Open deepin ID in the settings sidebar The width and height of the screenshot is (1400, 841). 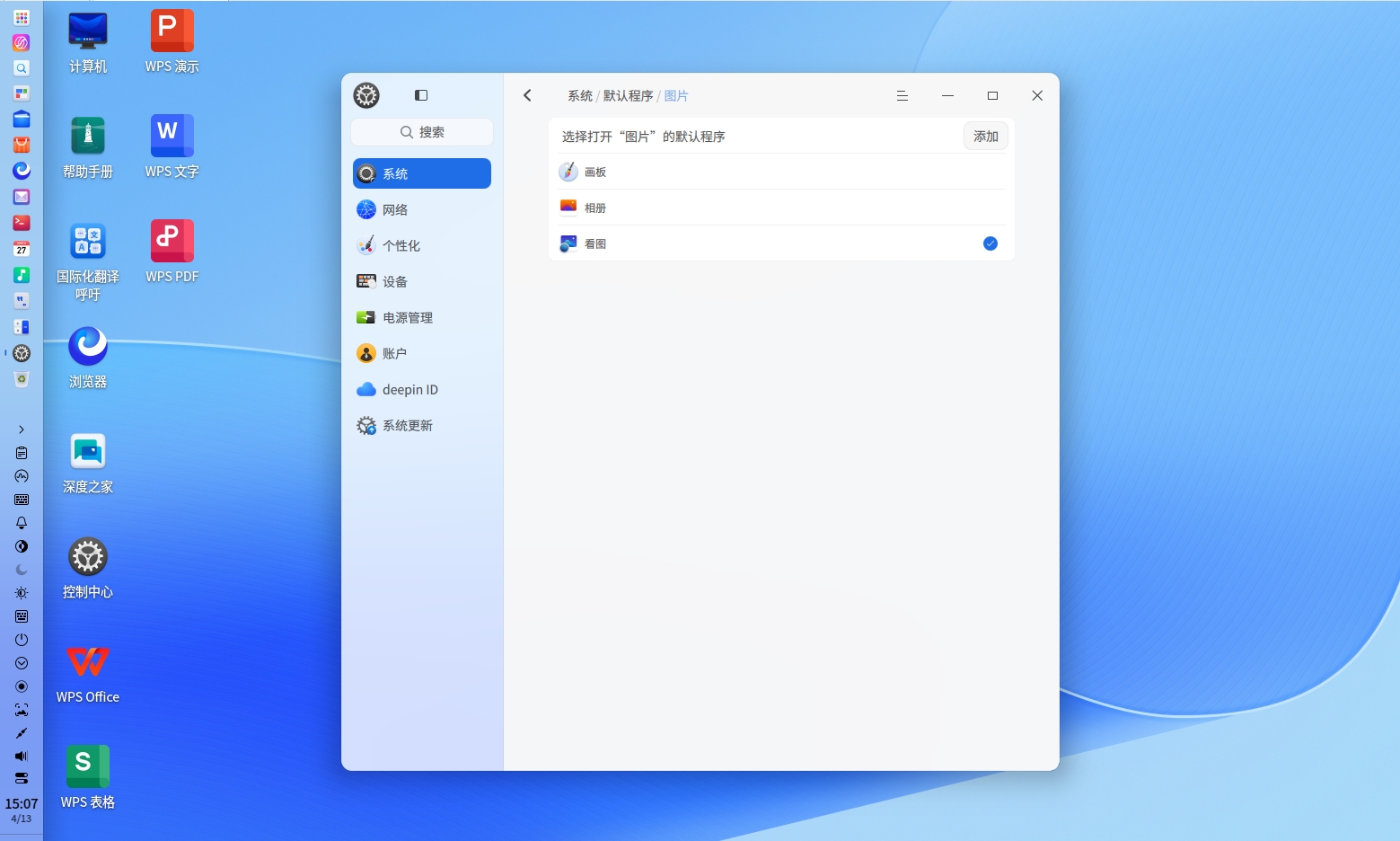click(x=422, y=389)
